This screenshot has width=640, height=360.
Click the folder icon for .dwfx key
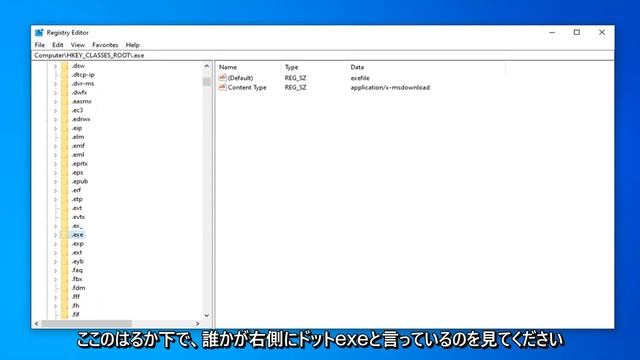[64, 93]
